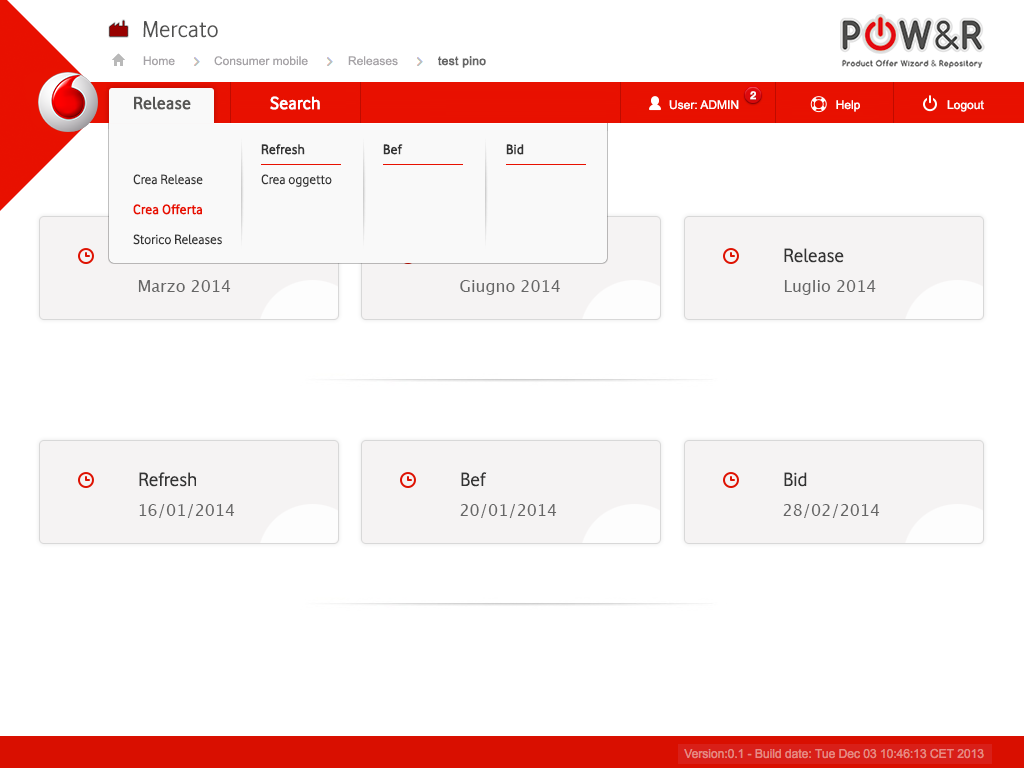Viewport: 1024px width, 768px height.
Task: Click the Vodafone logo emblem
Action: pos(68,102)
